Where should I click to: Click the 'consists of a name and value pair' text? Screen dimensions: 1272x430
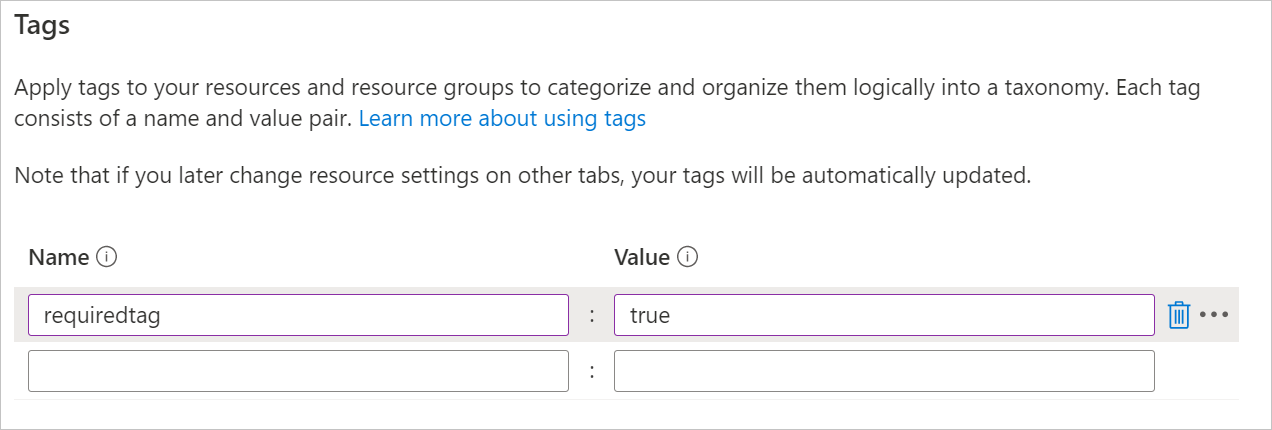[x=184, y=119]
